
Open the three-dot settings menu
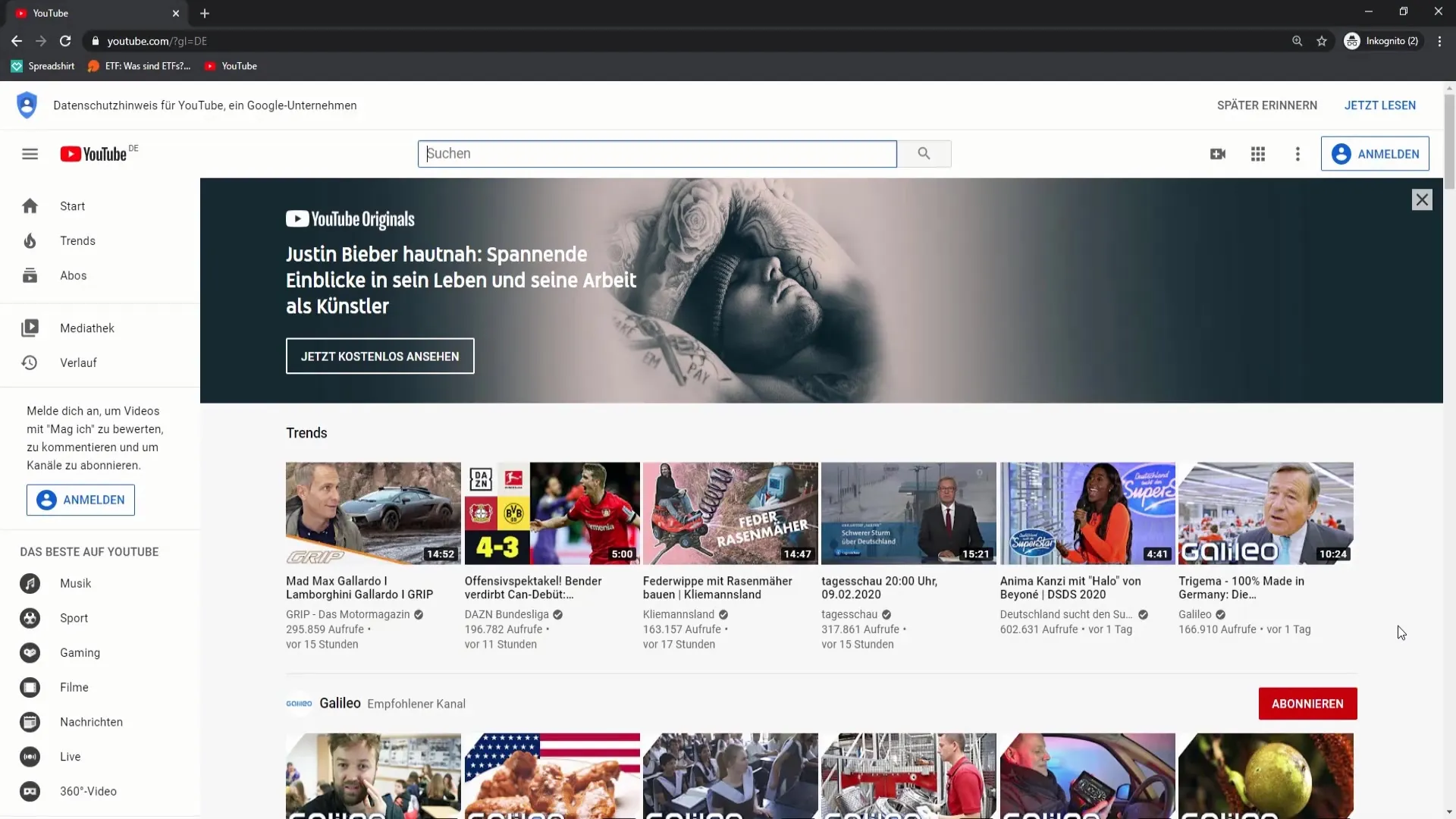[1298, 154]
